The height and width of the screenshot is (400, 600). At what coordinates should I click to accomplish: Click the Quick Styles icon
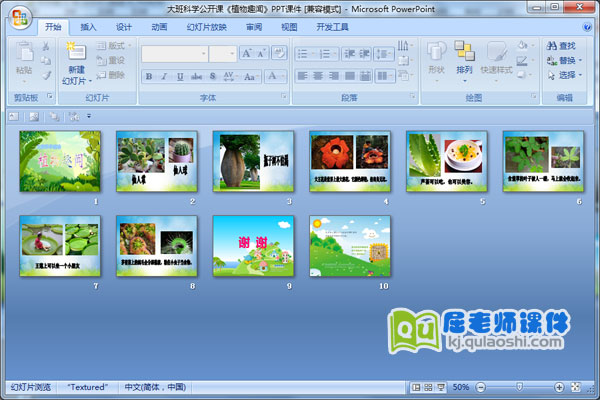497,52
